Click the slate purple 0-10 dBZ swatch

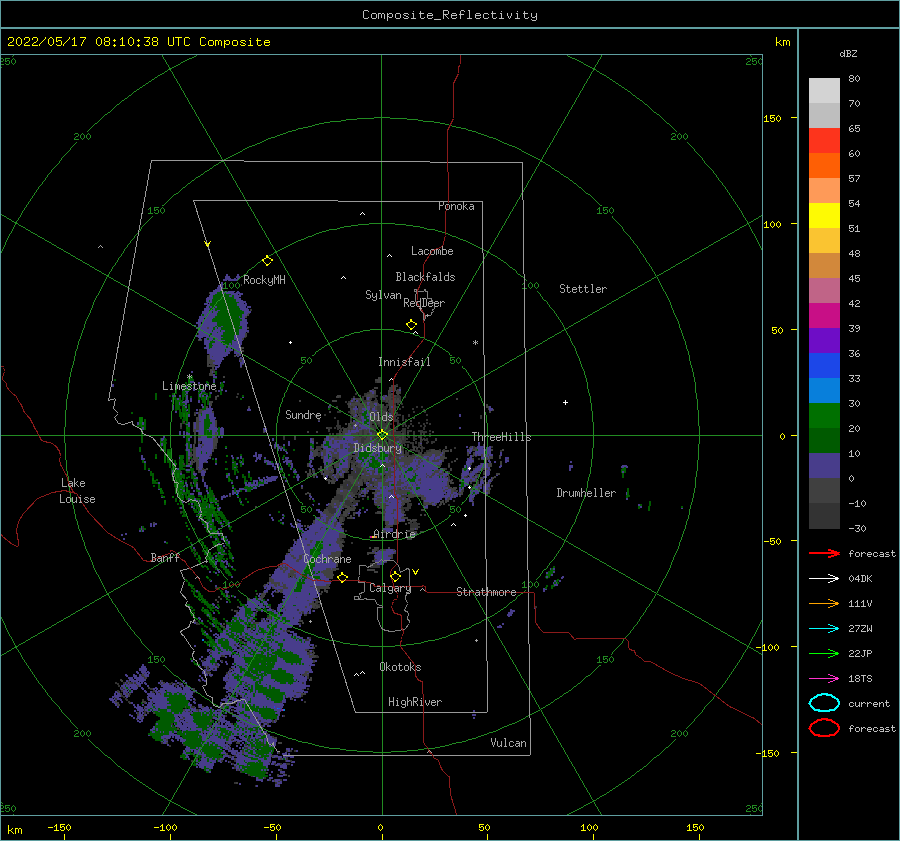(824, 466)
